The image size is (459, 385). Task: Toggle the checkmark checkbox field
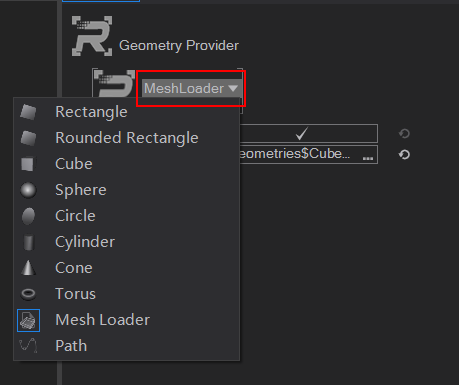coord(309,134)
